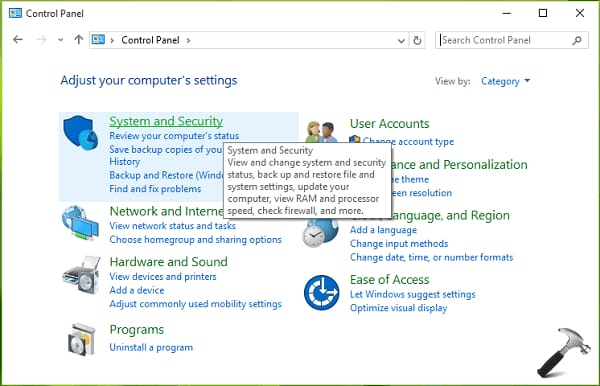Open the Ease of Access icon
This screenshot has height=386, width=600.
(321, 293)
